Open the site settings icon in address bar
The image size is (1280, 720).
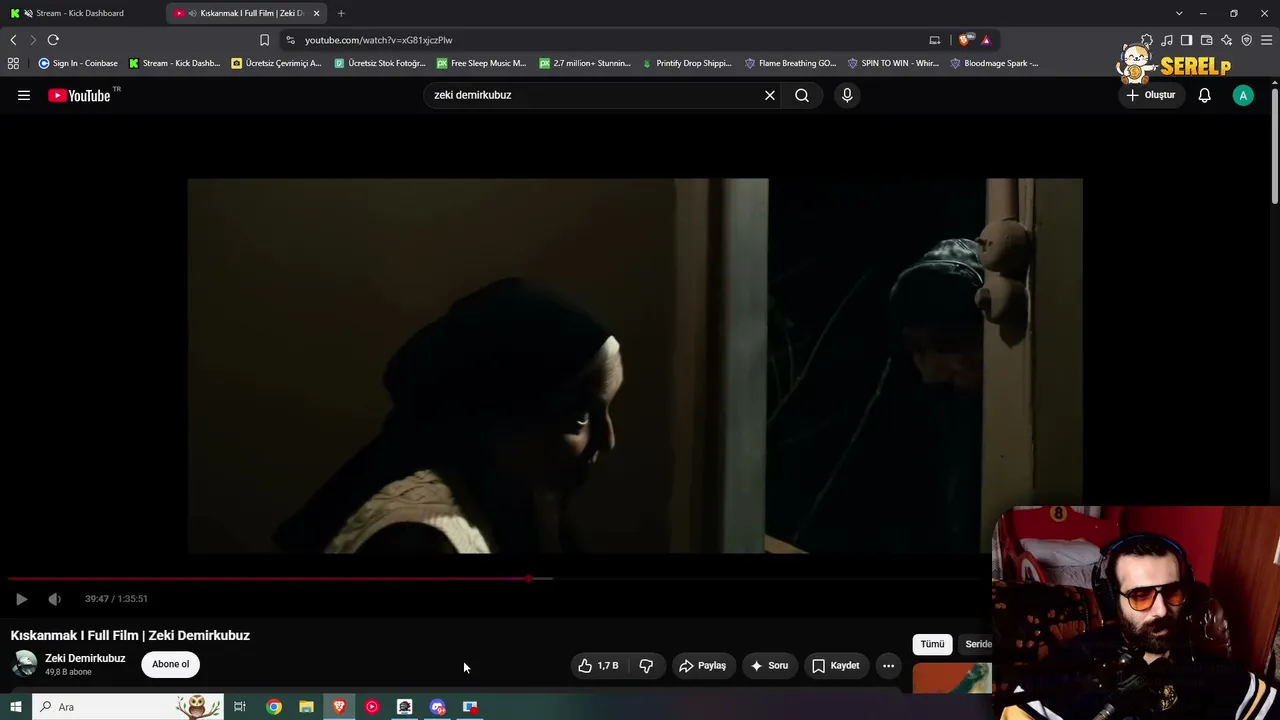pyautogui.click(x=290, y=40)
